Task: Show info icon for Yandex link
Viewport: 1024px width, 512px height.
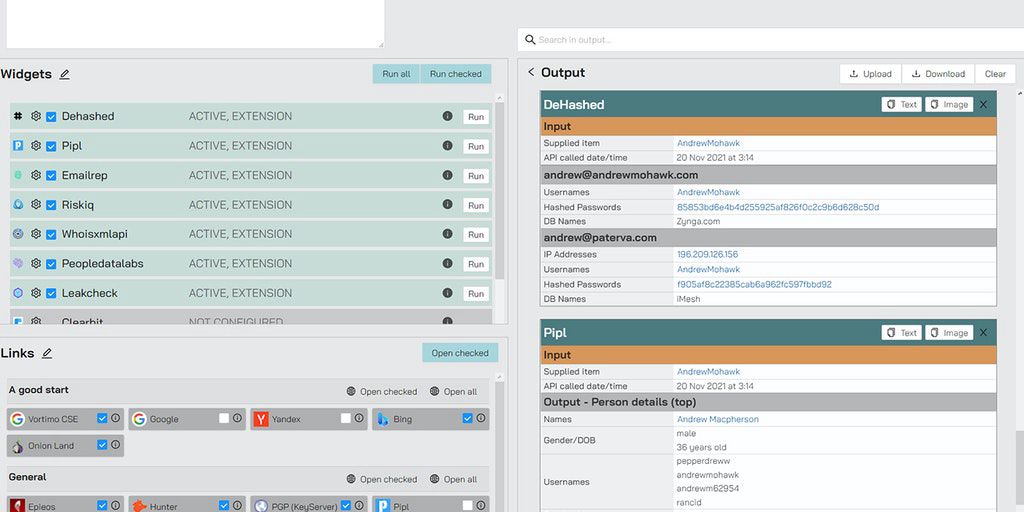Action: [x=359, y=418]
